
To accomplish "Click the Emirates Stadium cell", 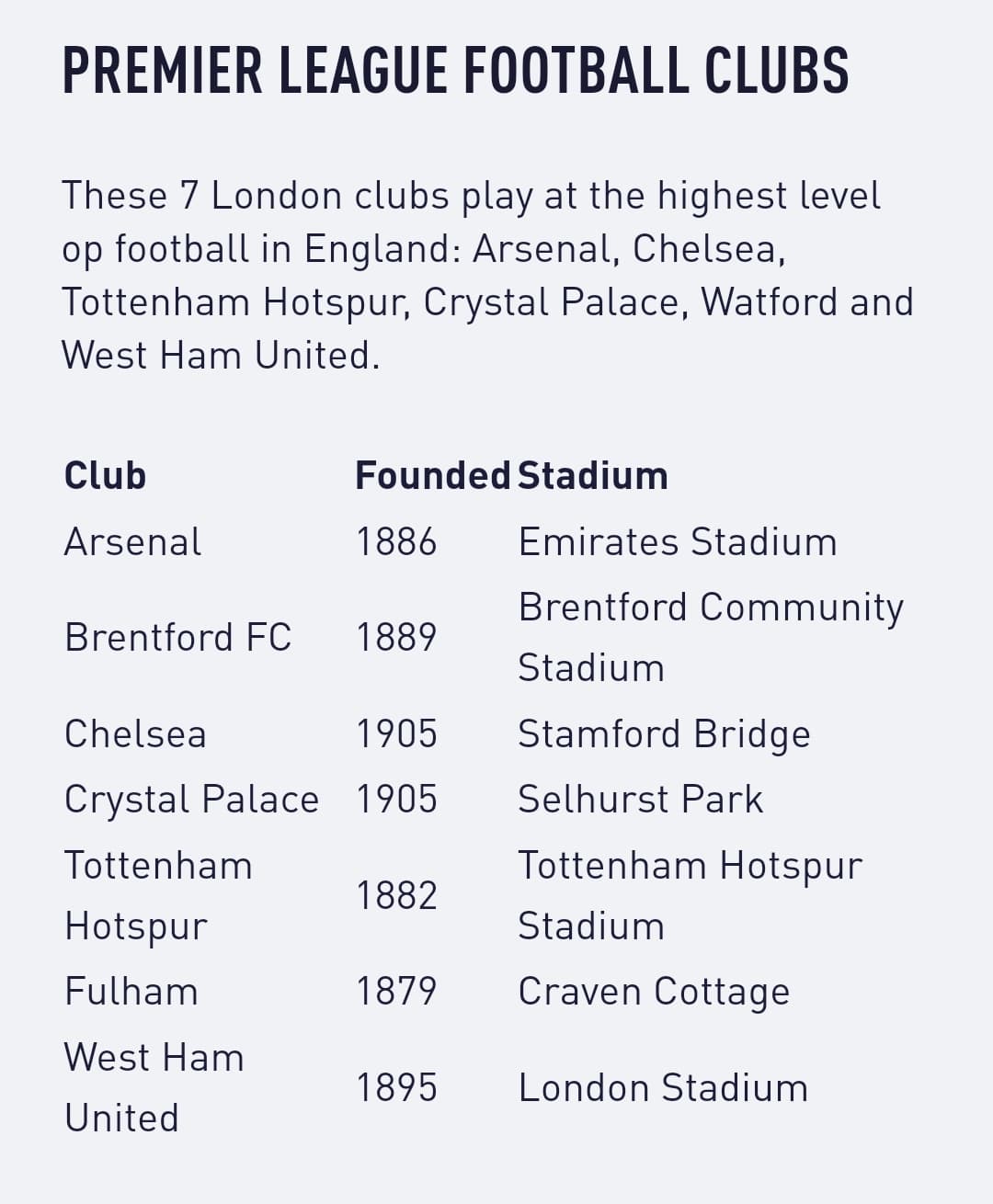I will pos(678,542).
